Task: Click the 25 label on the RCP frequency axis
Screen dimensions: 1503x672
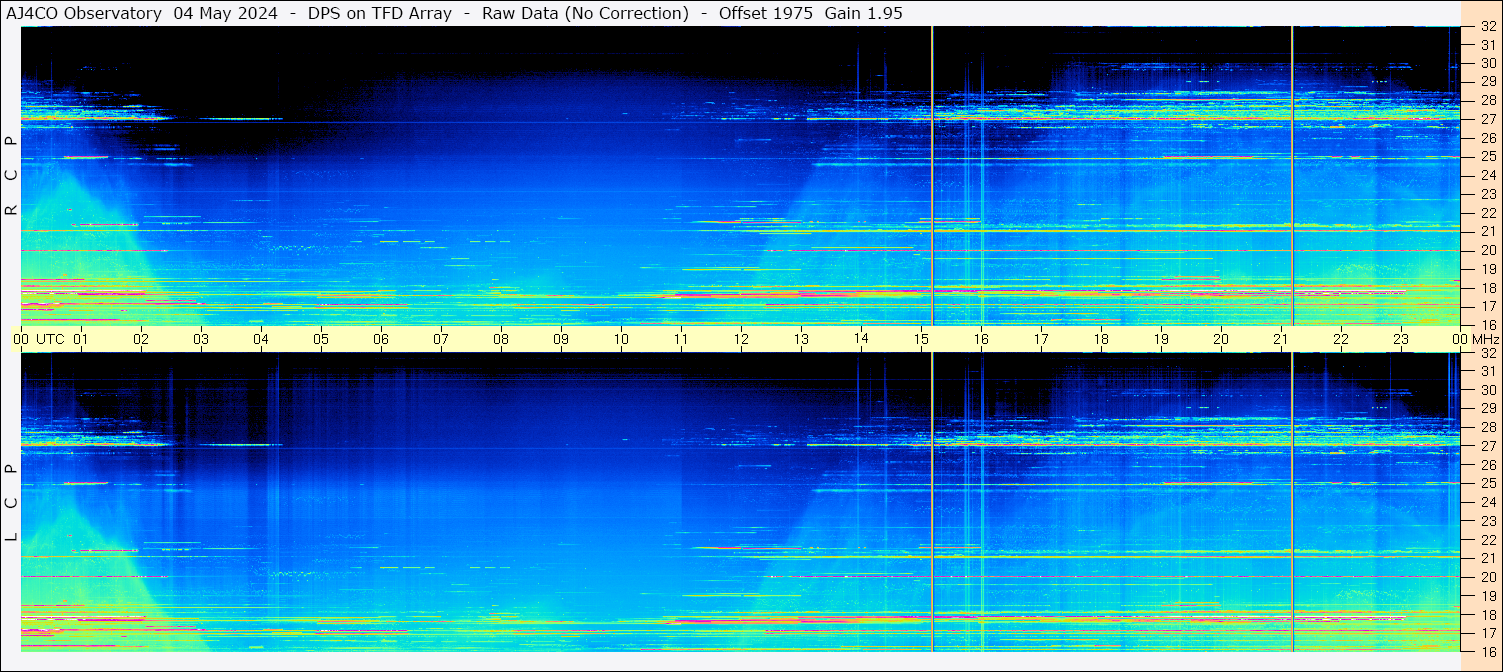Action: [x=1487, y=157]
